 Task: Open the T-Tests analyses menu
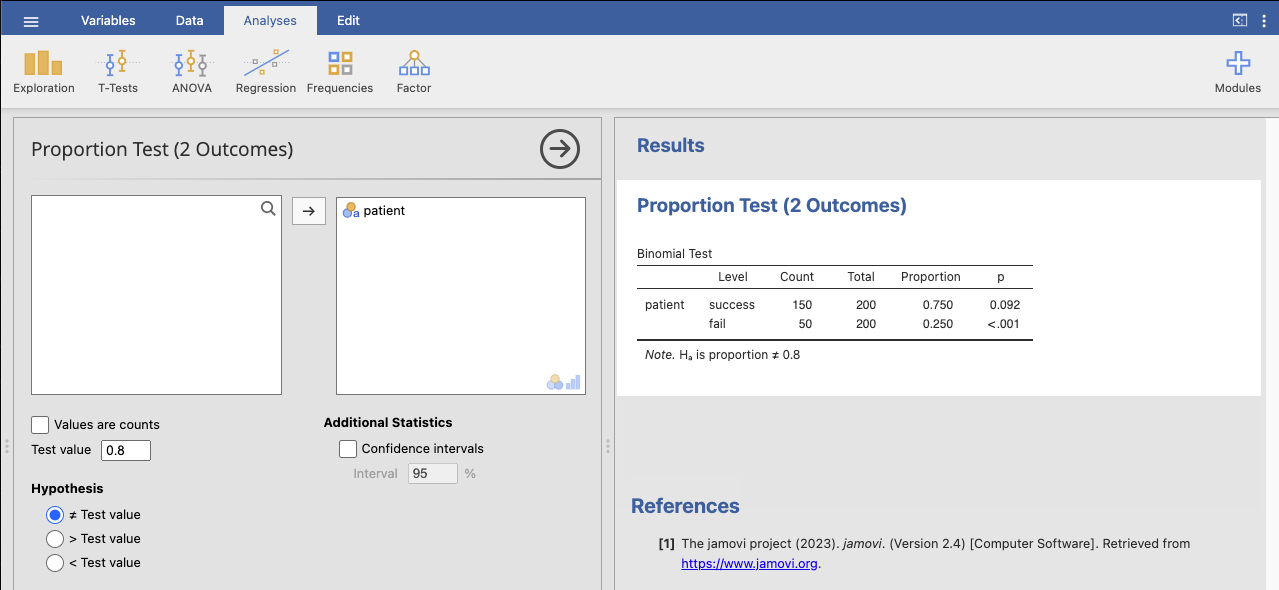pyautogui.click(x=118, y=72)
